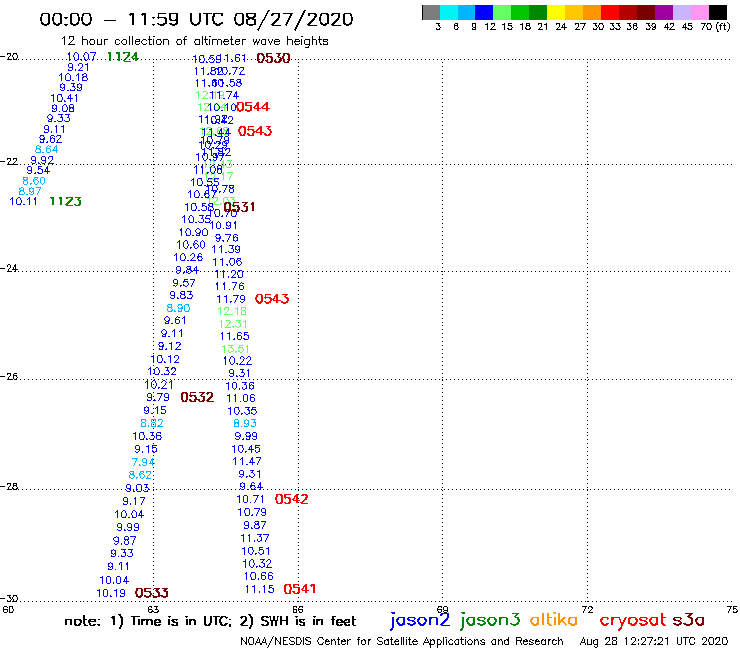
Task: Click the 12.18 wave height value
Action: click(232, 311)
